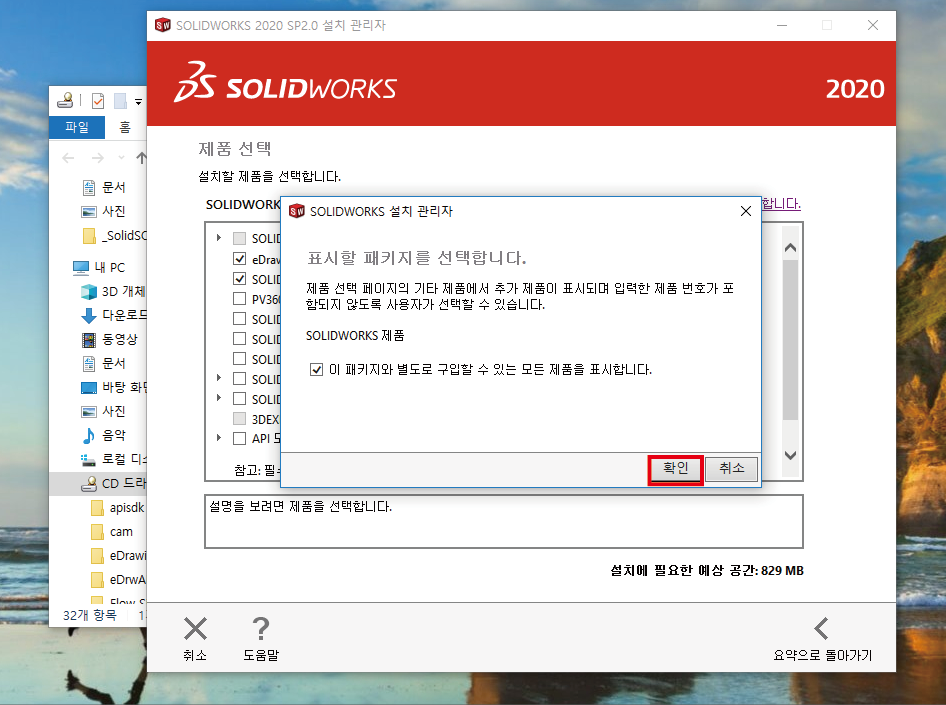Select 3D 개체 in Explorer navigation pane

(113, 291)
